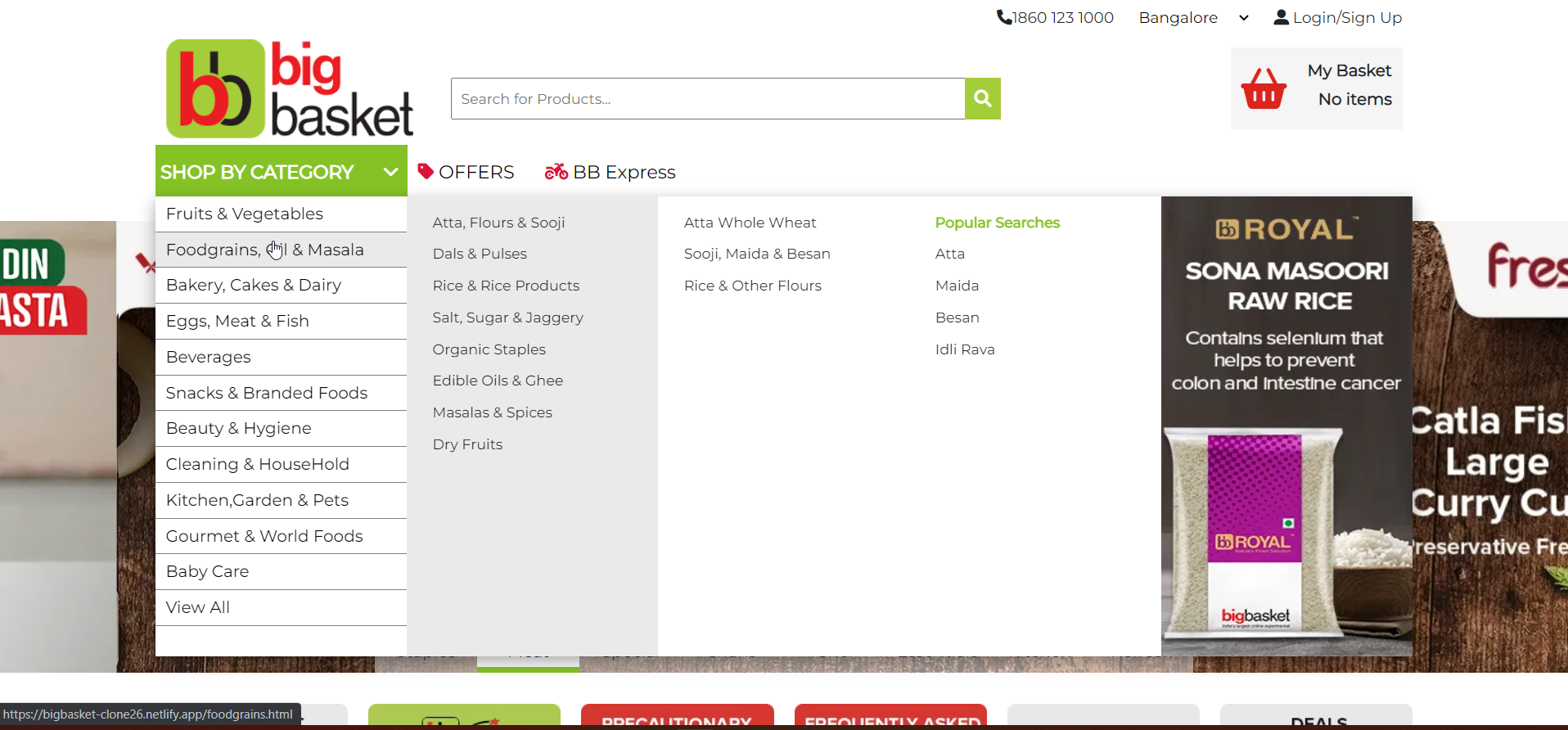Select Fruits & Vegetables category
This screenshot has height=730, width=1568.
tap(281, 214)
